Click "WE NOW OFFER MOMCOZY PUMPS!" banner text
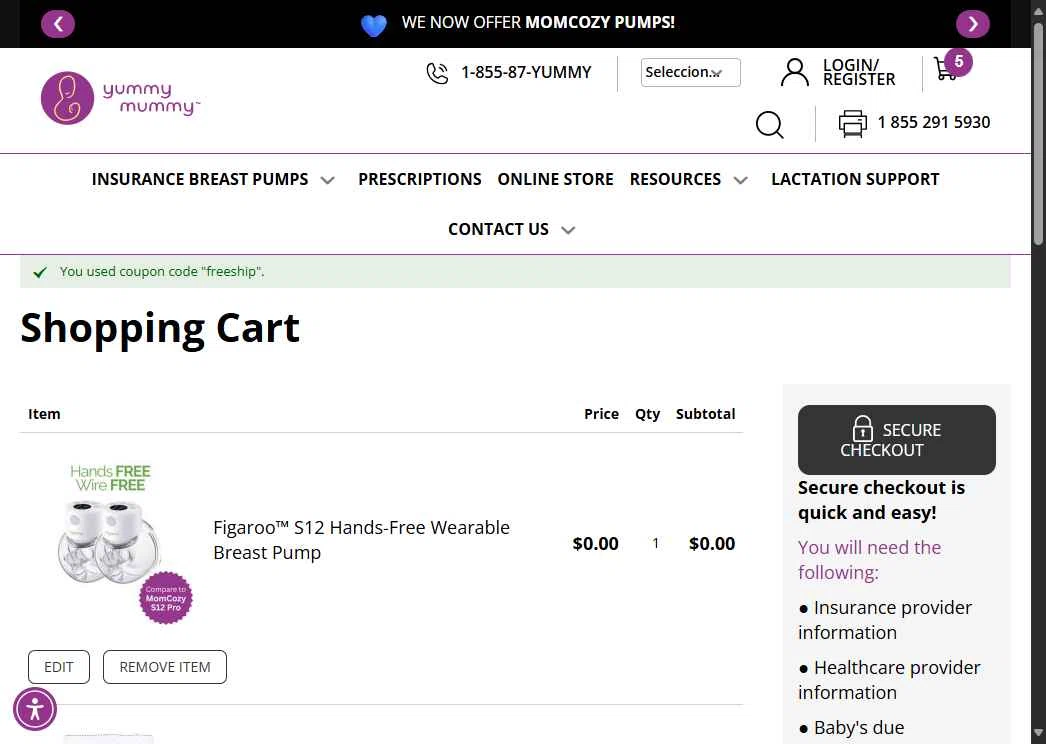This screenshot has width=1046, height=744. point(538,23)
